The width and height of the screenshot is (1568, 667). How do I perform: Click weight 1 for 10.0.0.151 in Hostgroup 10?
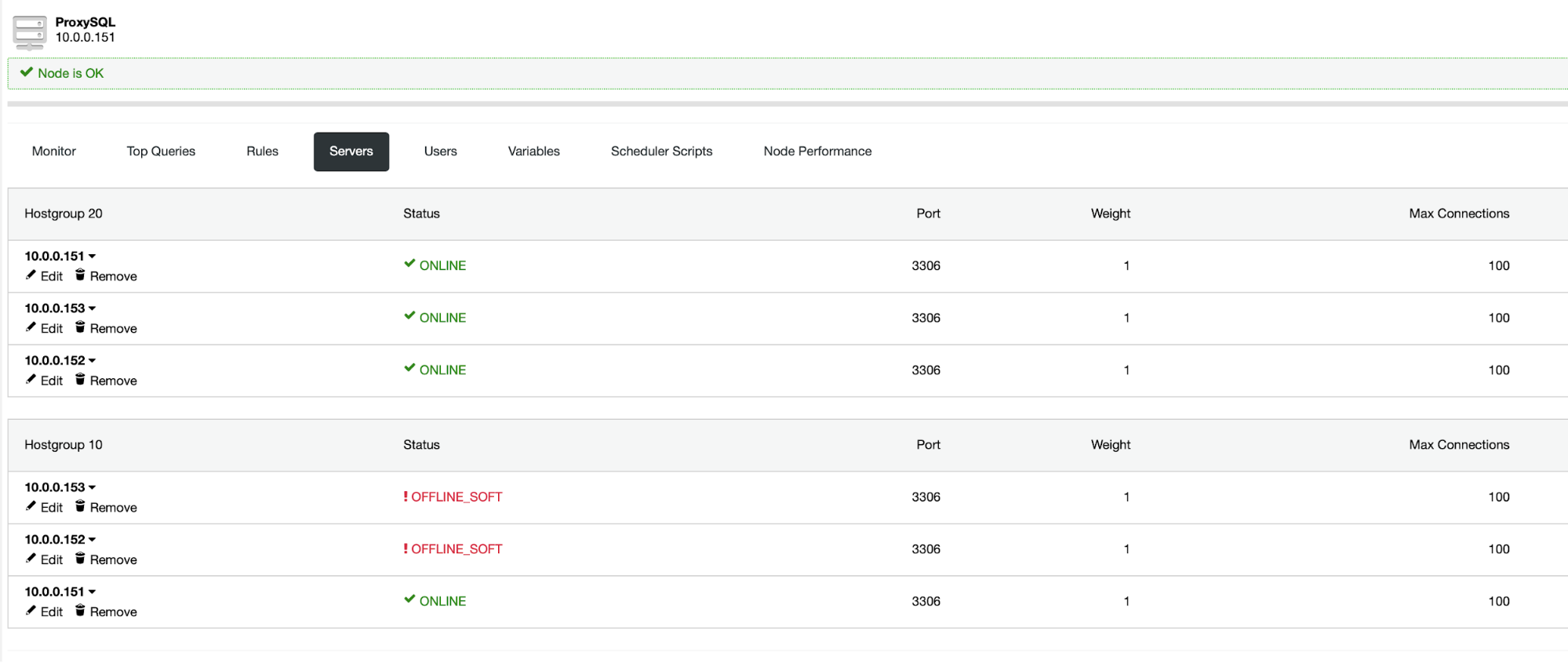click(x=1126, y=602)
